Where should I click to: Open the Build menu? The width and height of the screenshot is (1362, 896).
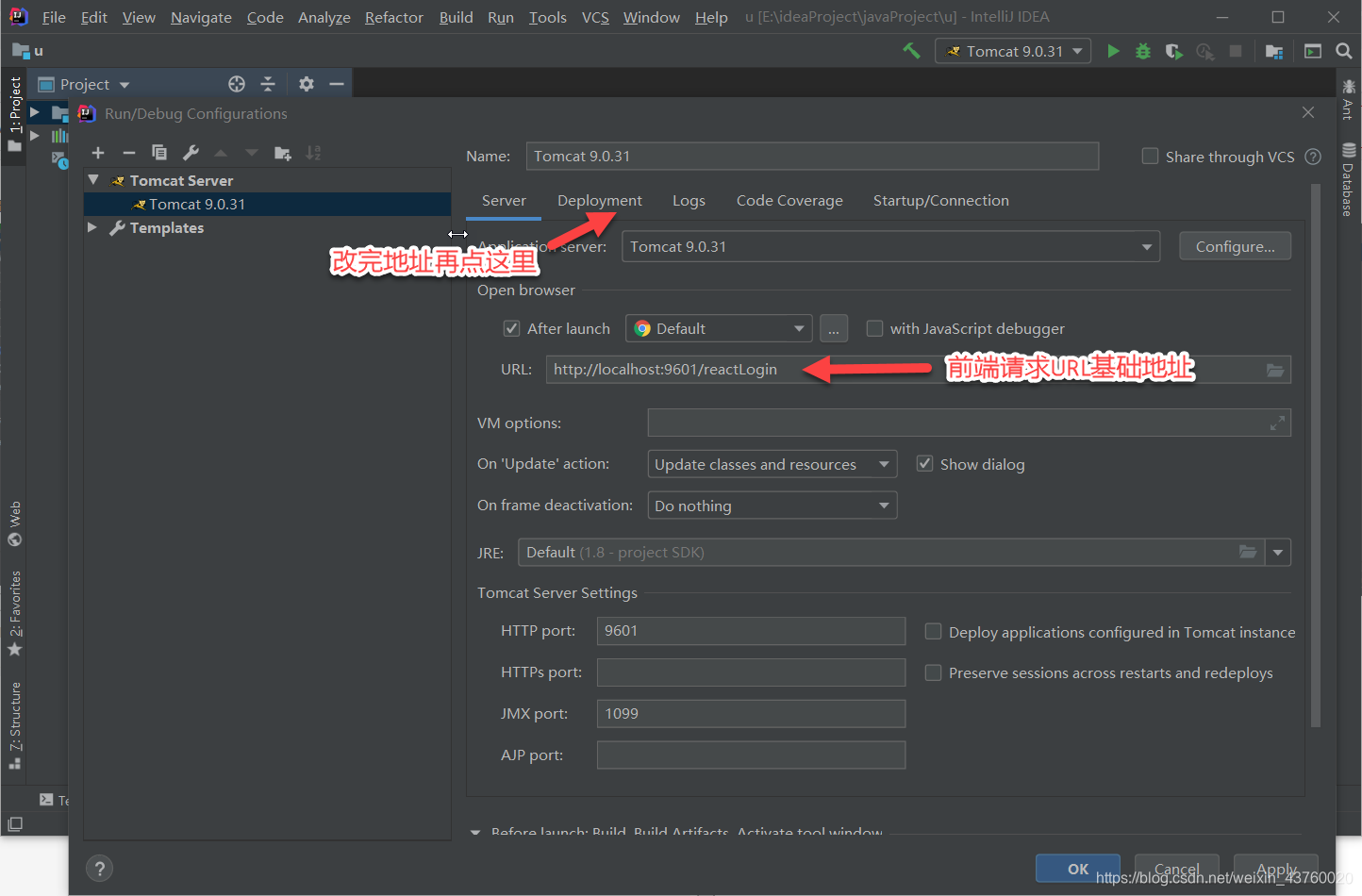(x=456, y=17)
